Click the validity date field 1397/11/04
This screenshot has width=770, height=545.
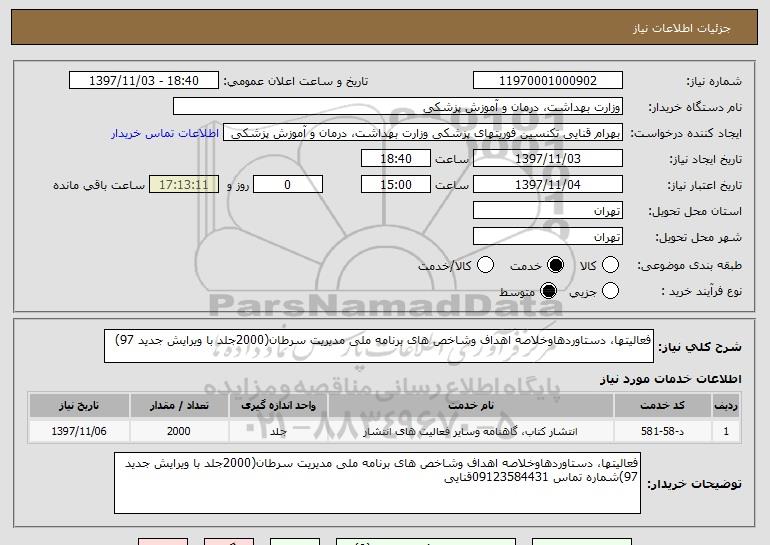coord(548,185)
